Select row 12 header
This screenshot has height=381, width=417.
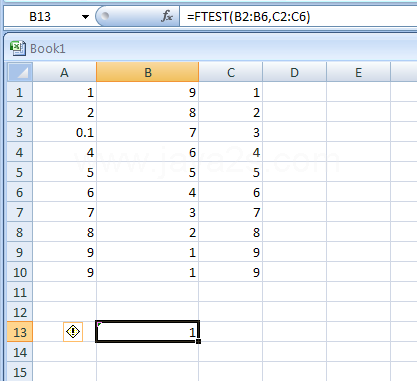[x=20, y=312]
